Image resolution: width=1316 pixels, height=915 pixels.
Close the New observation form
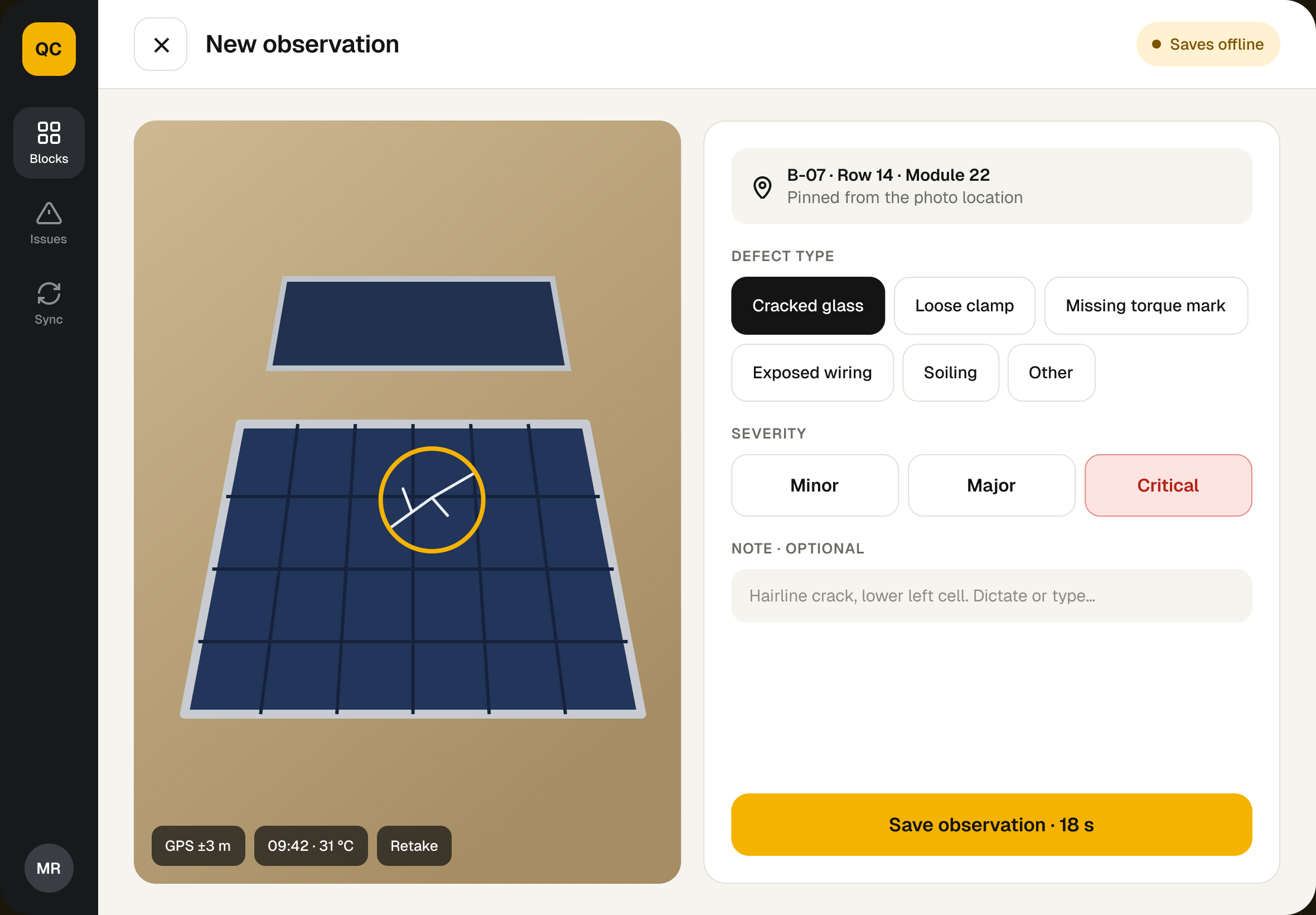coord(161,44)
